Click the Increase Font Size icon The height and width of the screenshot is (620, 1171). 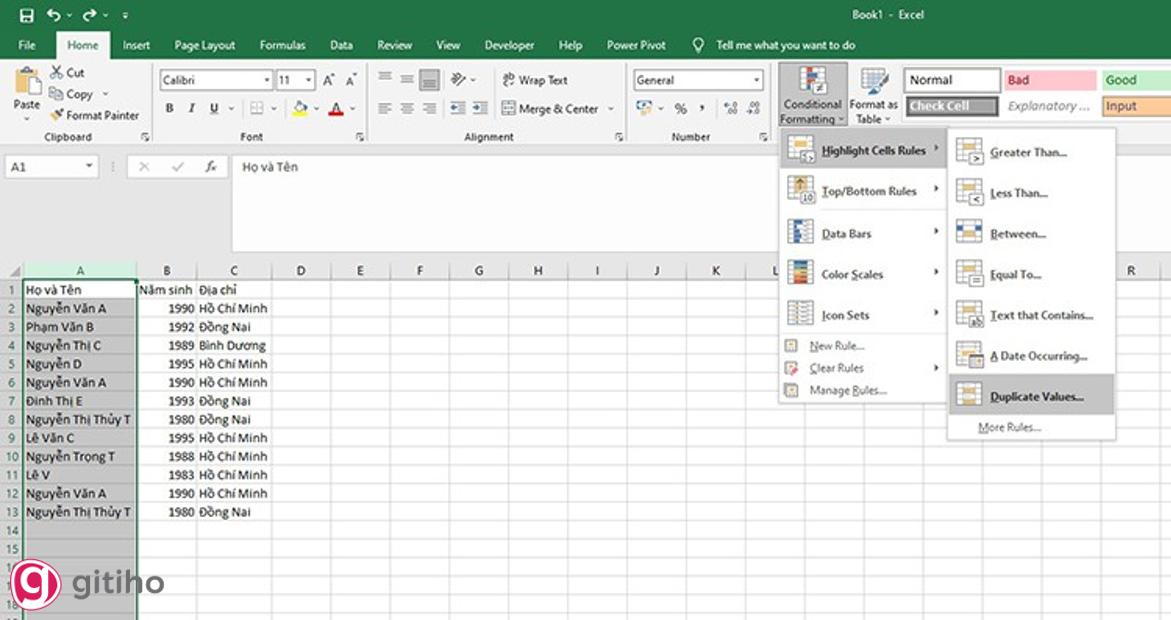coord(330,80)
